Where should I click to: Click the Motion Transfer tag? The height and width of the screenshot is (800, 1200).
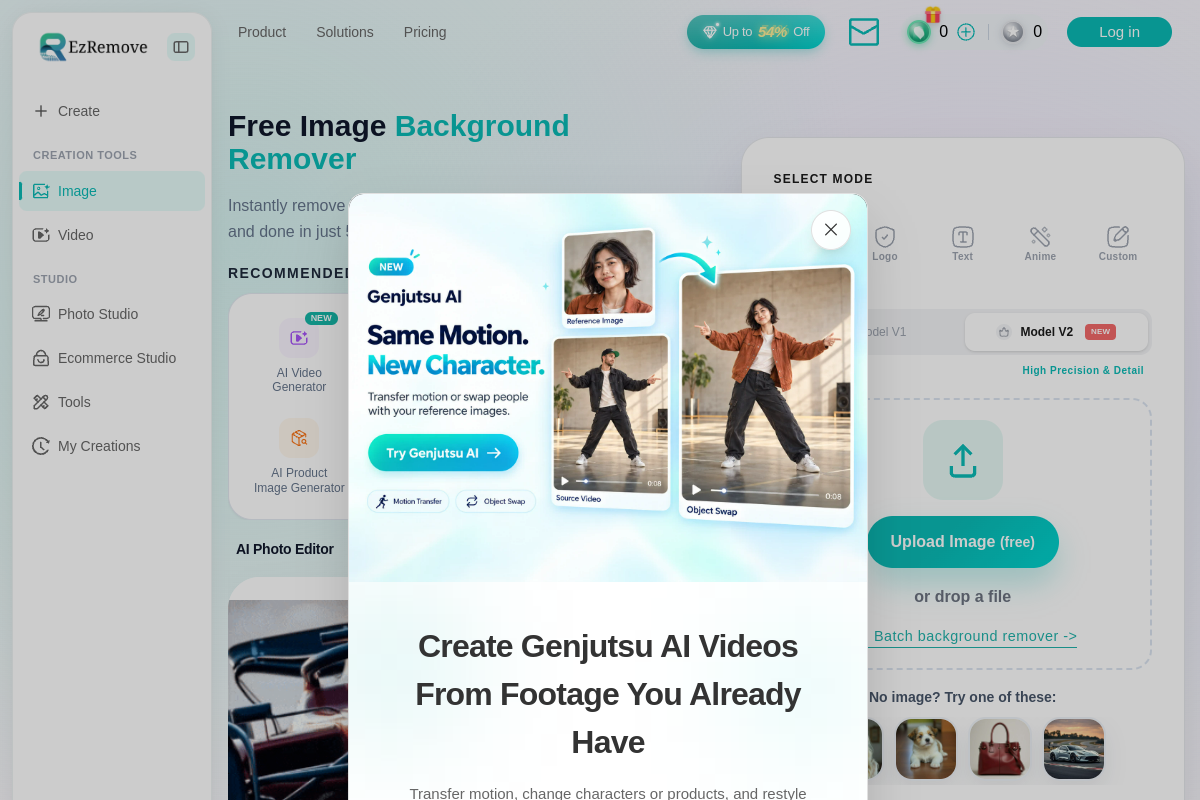tap(408, 501)
